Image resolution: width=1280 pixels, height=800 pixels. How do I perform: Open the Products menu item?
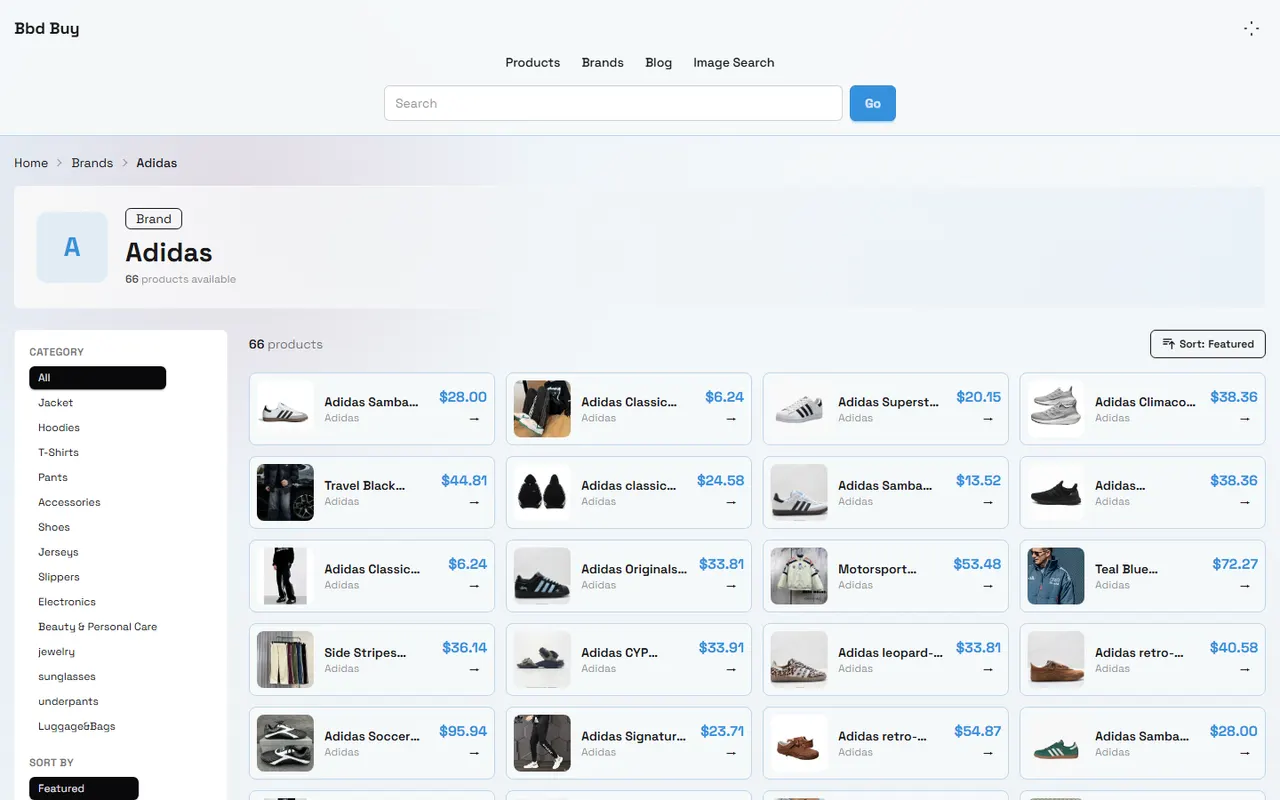[532, 62]
